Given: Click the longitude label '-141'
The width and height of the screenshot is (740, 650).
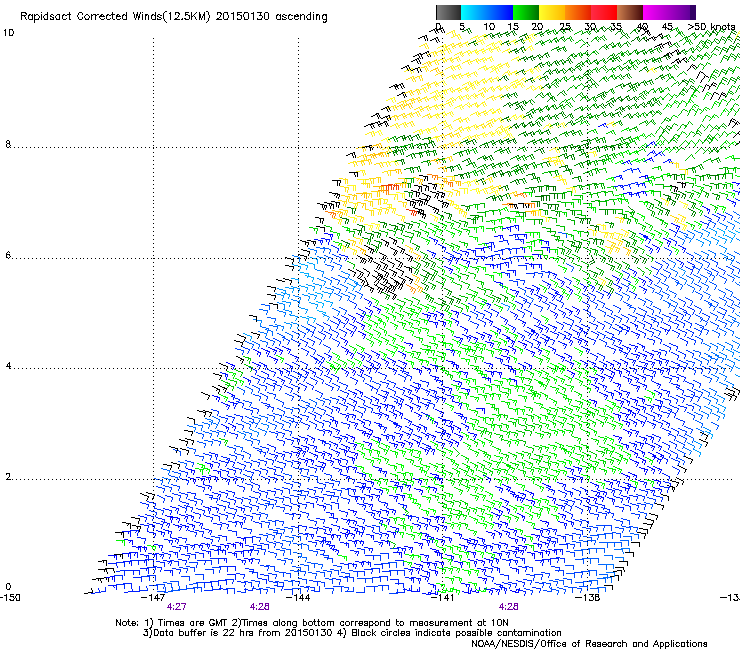Looking at the screenshot, I should tap(443, 598).
